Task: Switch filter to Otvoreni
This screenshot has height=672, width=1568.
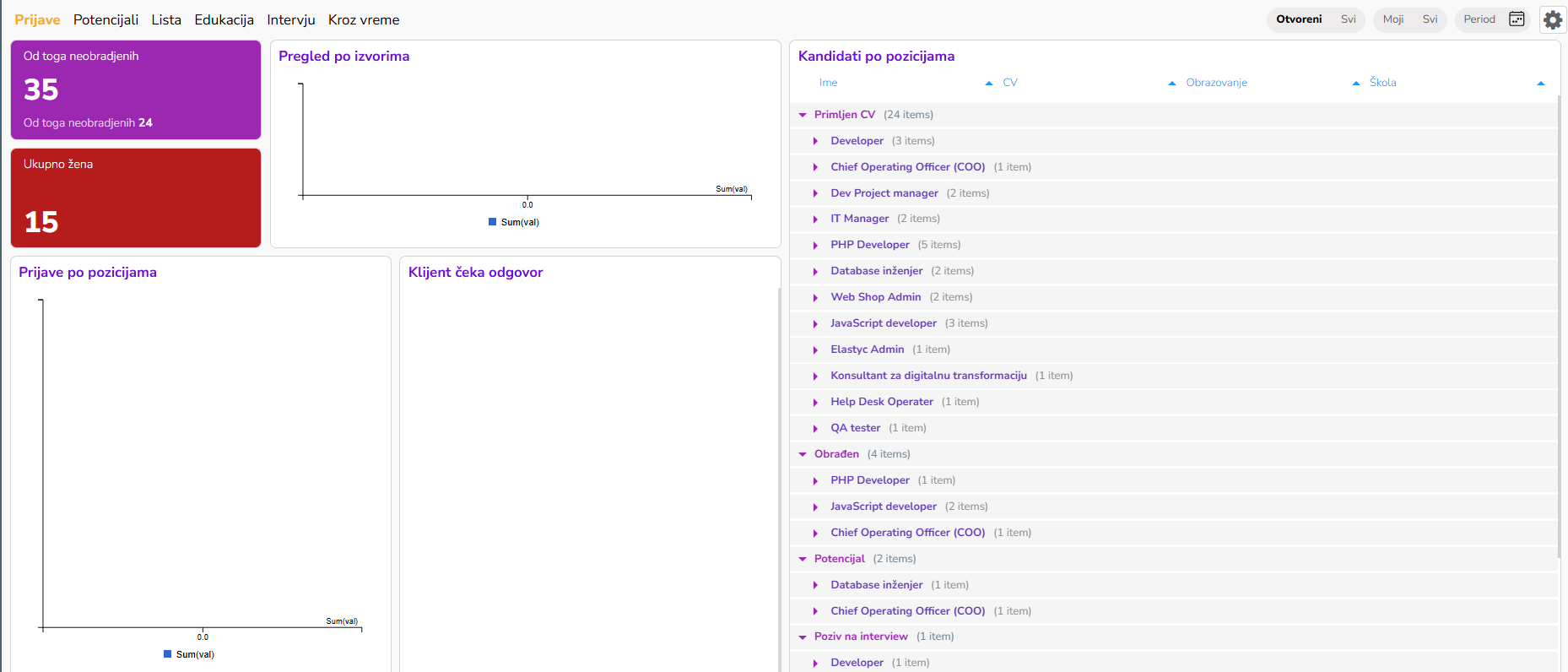Action: [1299, 19]
